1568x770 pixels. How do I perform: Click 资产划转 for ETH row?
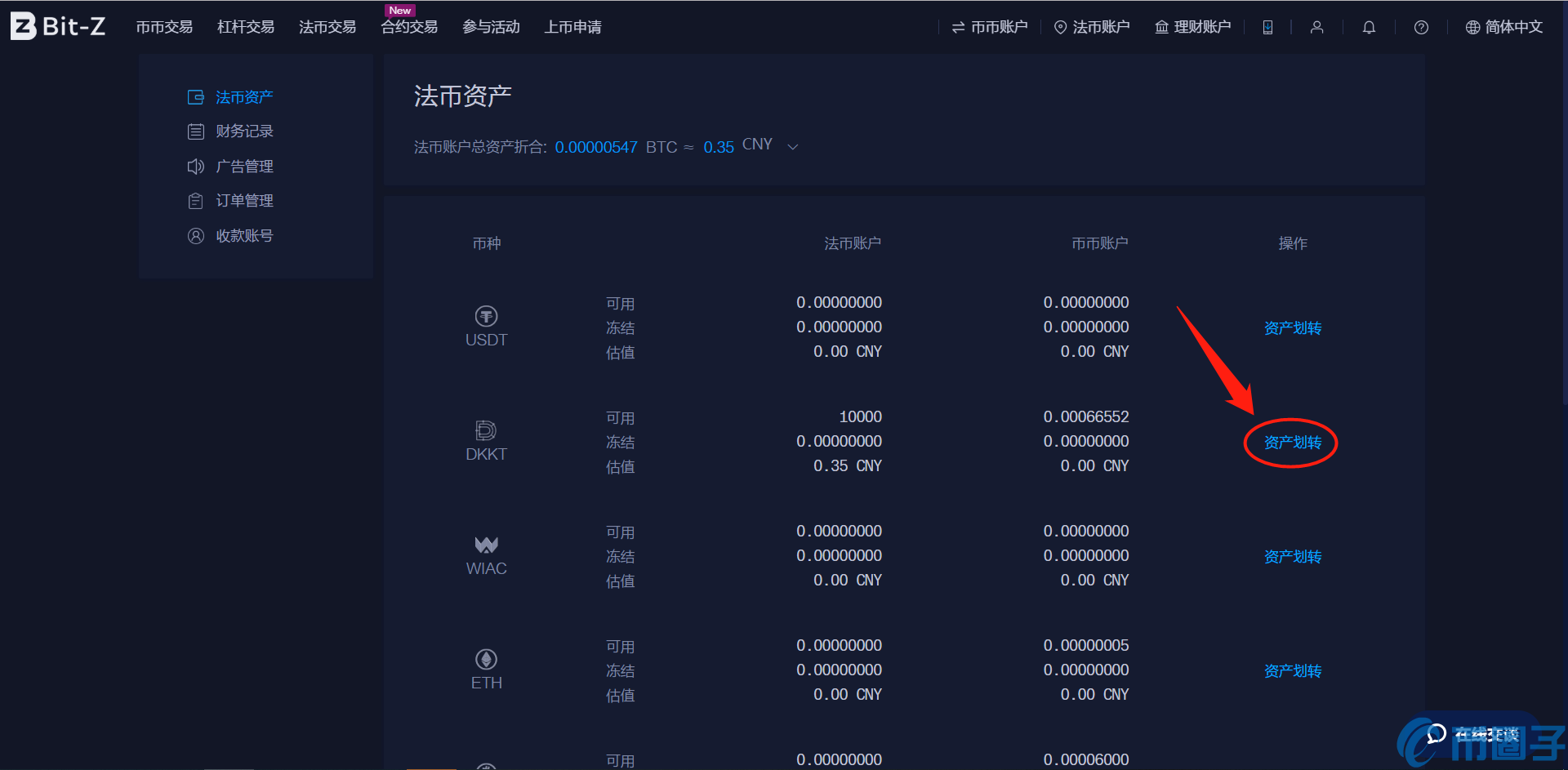click(x=1293, y=671)
